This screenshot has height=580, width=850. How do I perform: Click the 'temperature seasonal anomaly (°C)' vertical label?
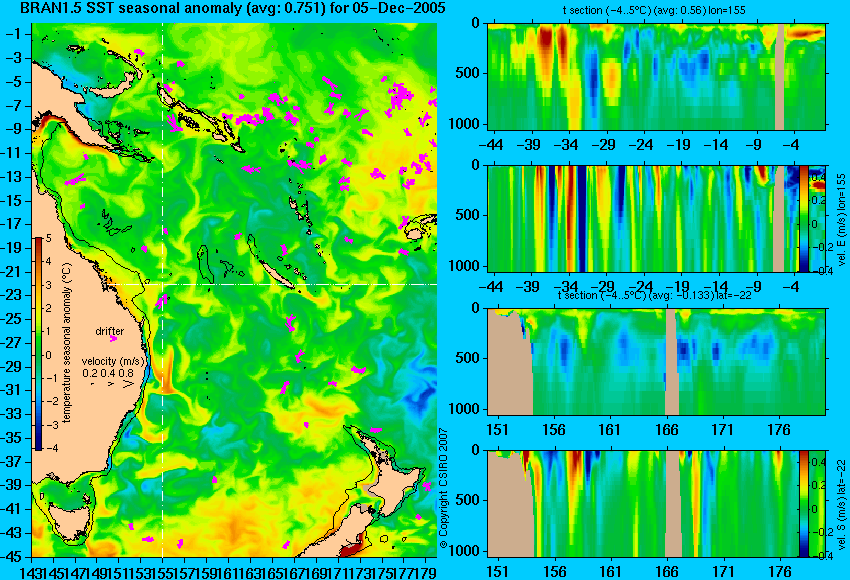(67, 343)
